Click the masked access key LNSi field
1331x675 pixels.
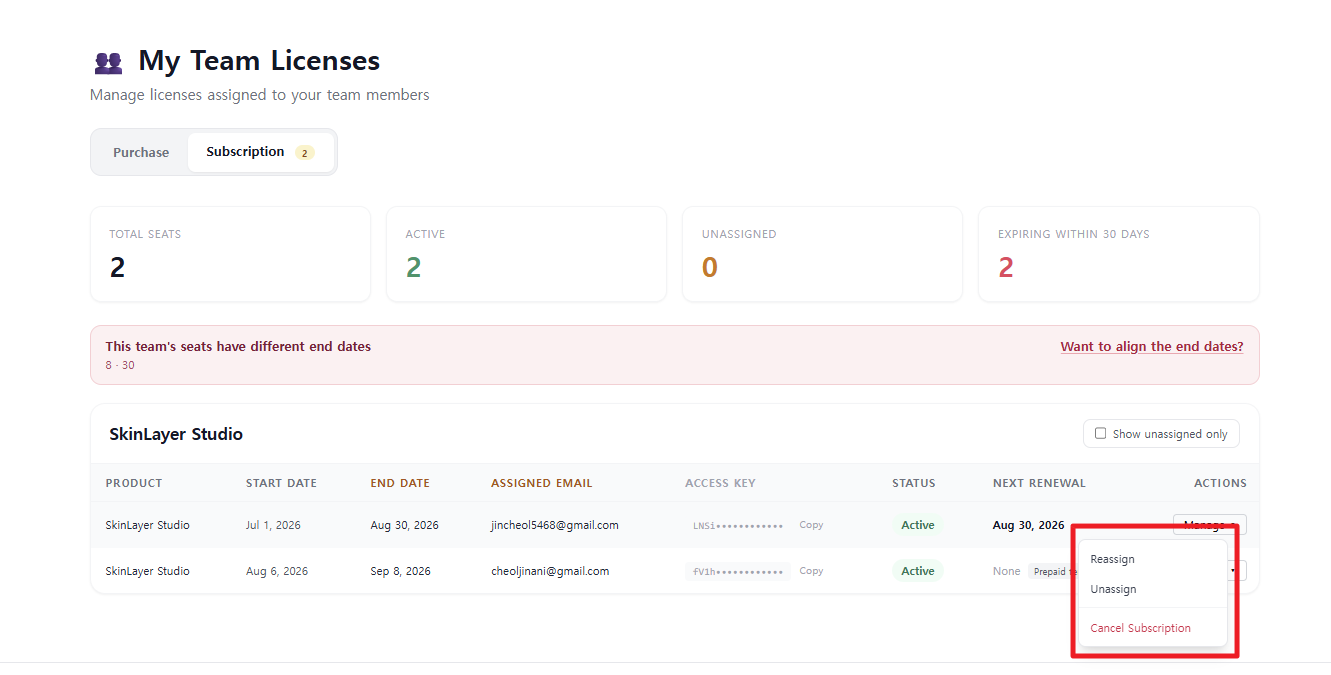[x=738, y=525]
